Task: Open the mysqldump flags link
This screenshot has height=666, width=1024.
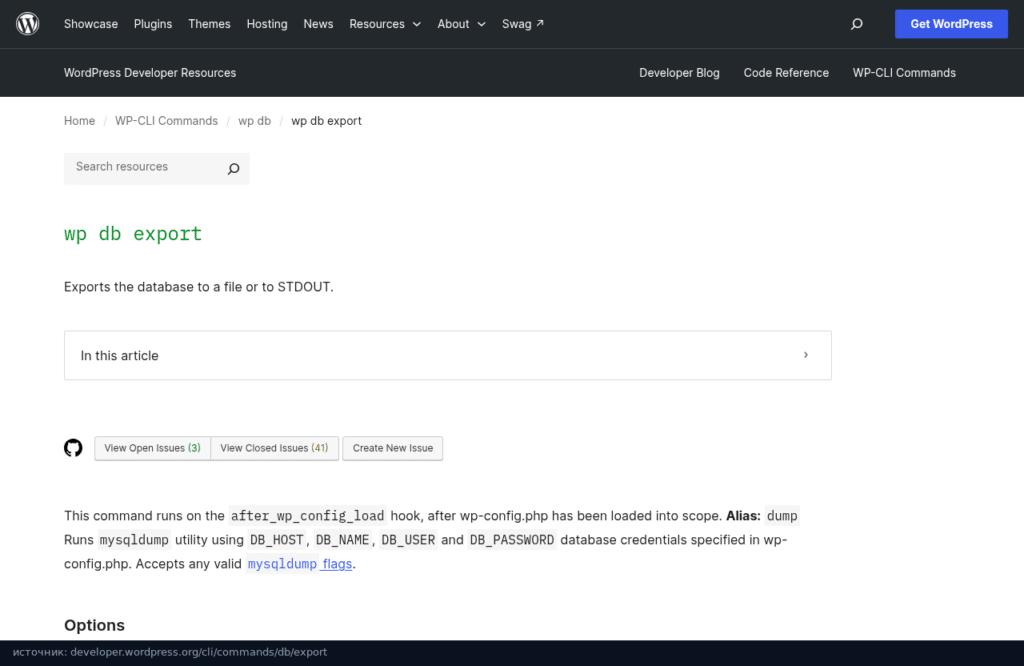Action: (x=300, y=563)
